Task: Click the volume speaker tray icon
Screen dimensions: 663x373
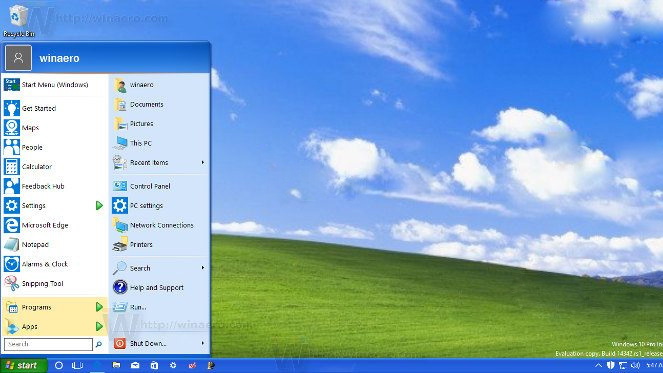Action: [635, 365]
